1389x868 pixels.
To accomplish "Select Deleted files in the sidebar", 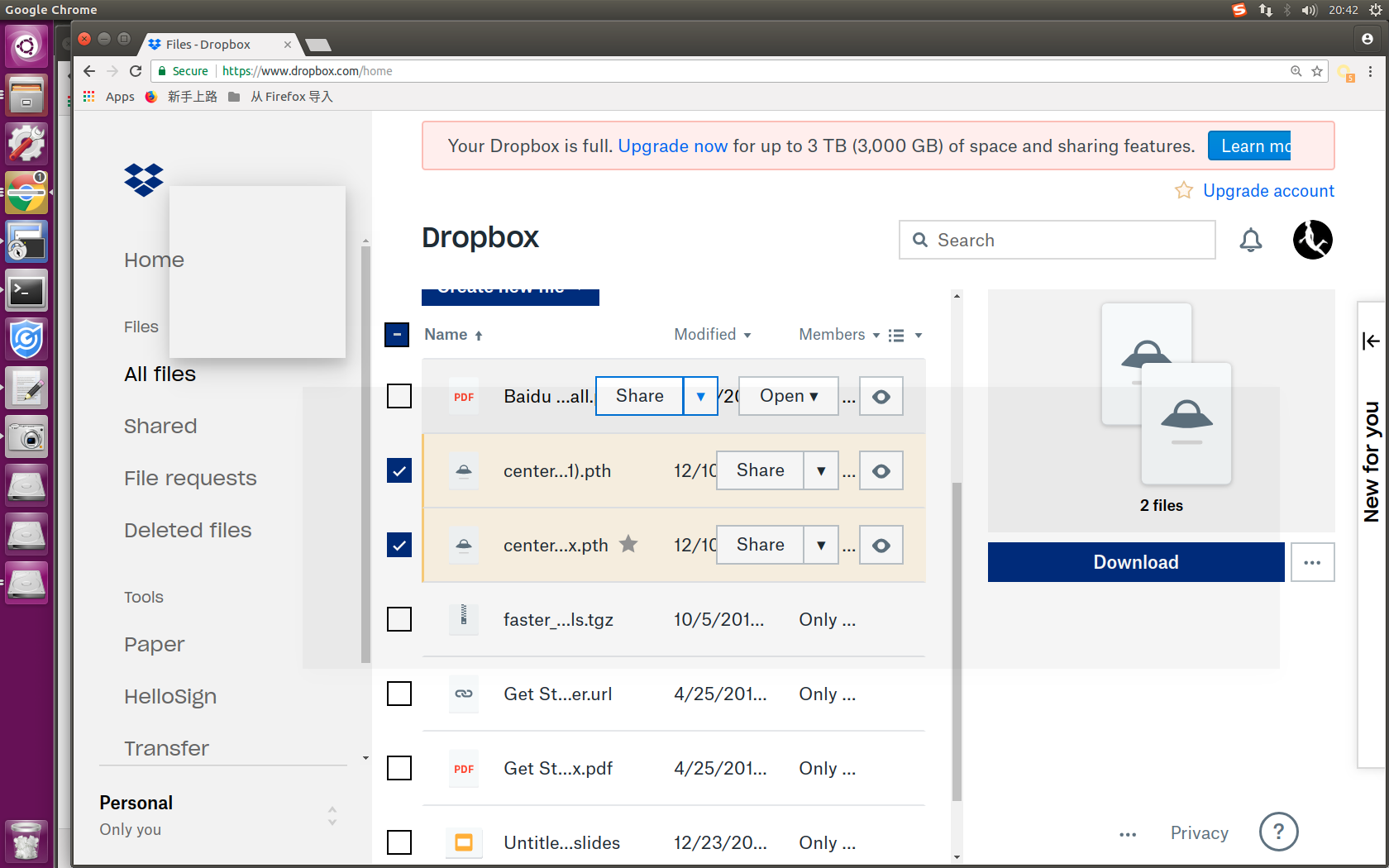I will pos(188,530).
